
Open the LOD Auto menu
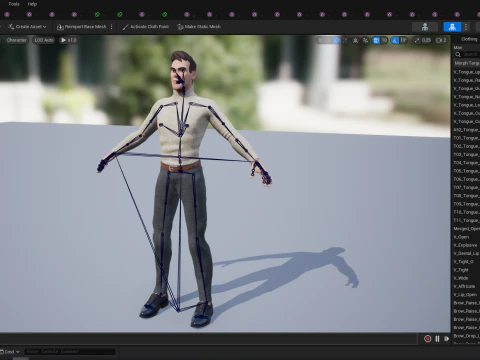(x=44, y=40)
